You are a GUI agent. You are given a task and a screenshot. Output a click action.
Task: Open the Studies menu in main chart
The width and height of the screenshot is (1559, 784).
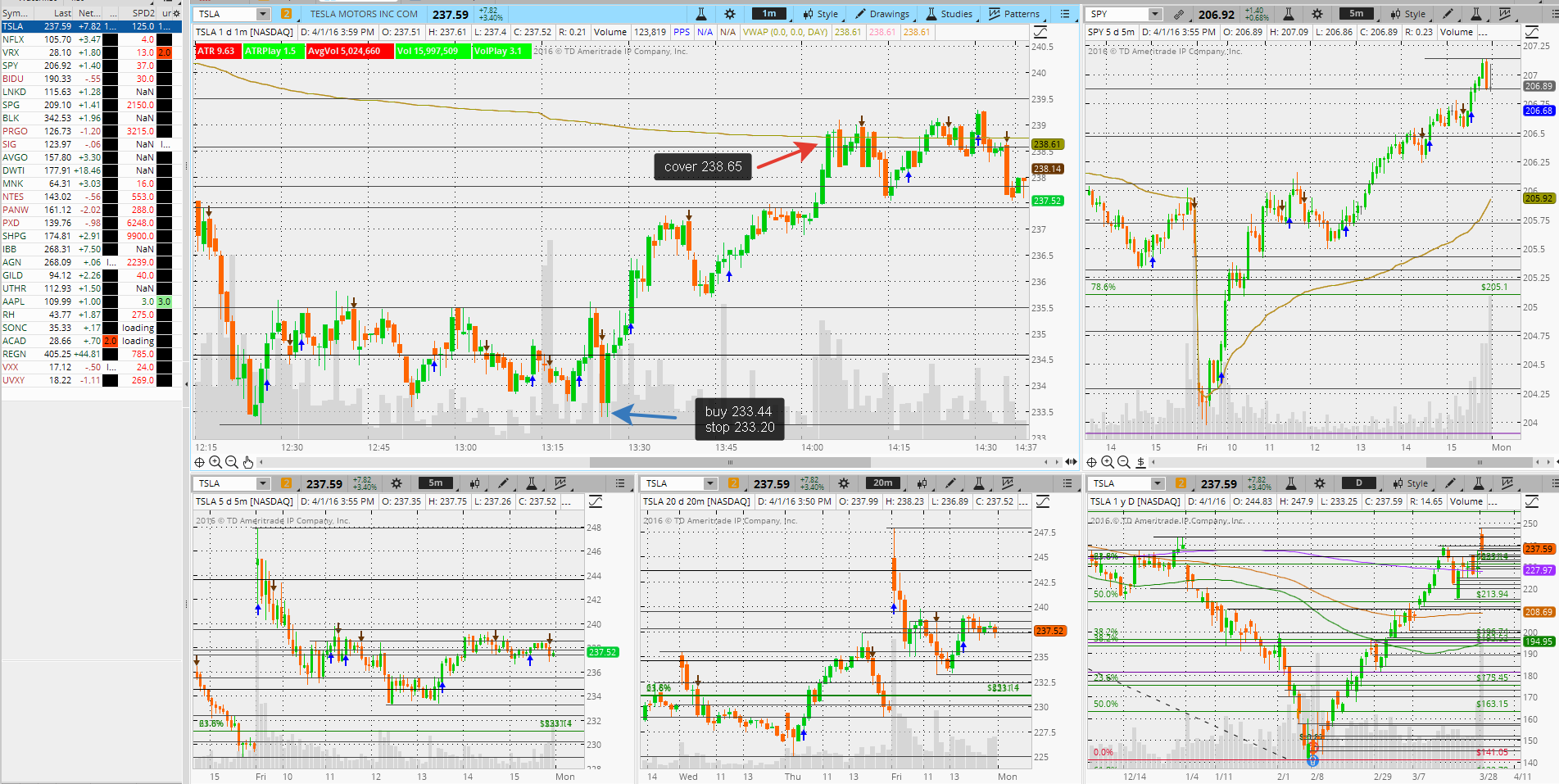click(949, 14)
